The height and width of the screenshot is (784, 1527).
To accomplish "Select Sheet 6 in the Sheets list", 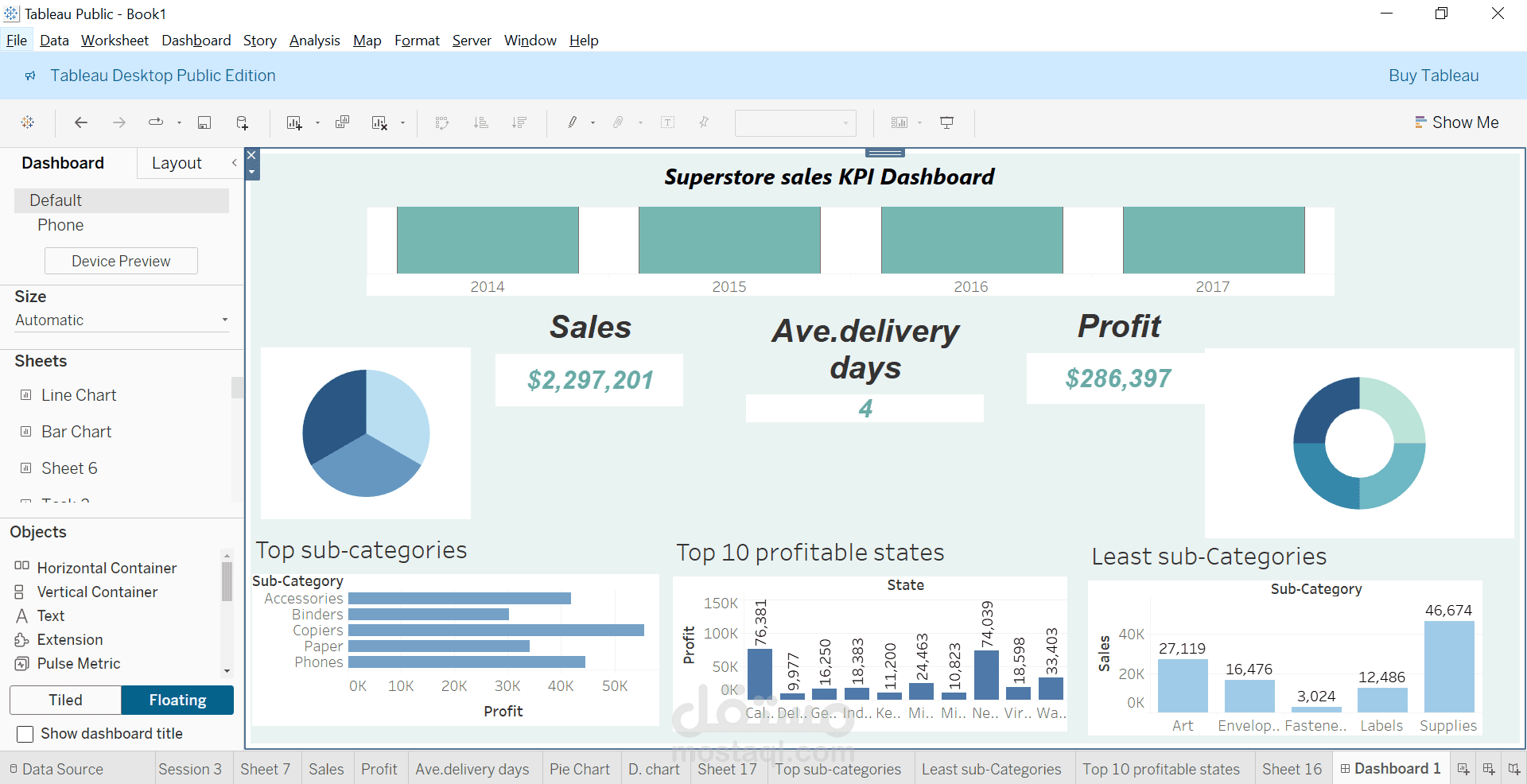I will coord(69,468).
